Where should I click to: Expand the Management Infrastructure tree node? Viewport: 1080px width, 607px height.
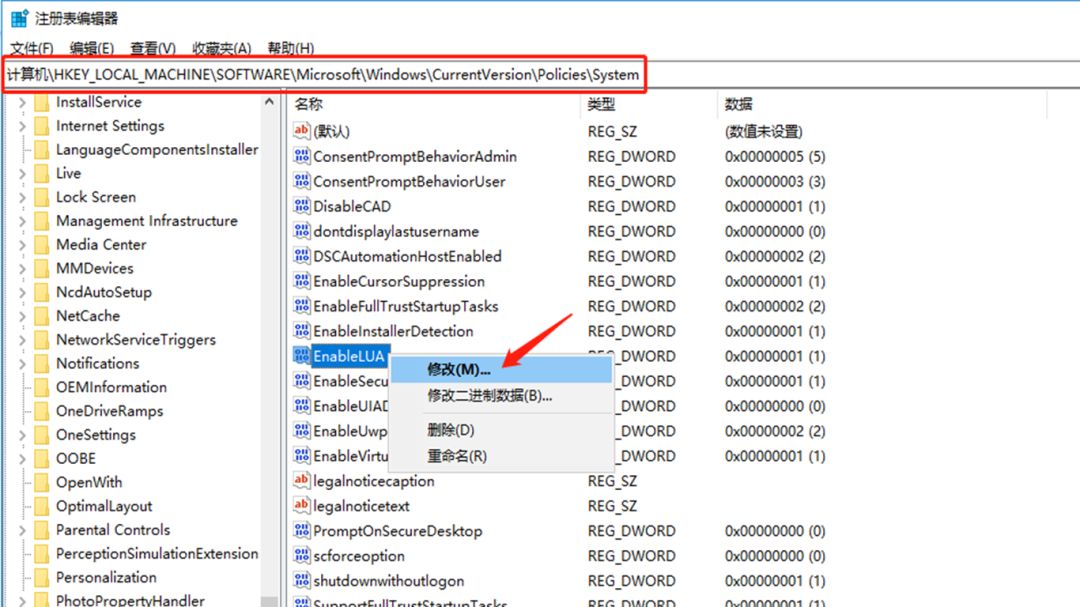click(22, 221)
